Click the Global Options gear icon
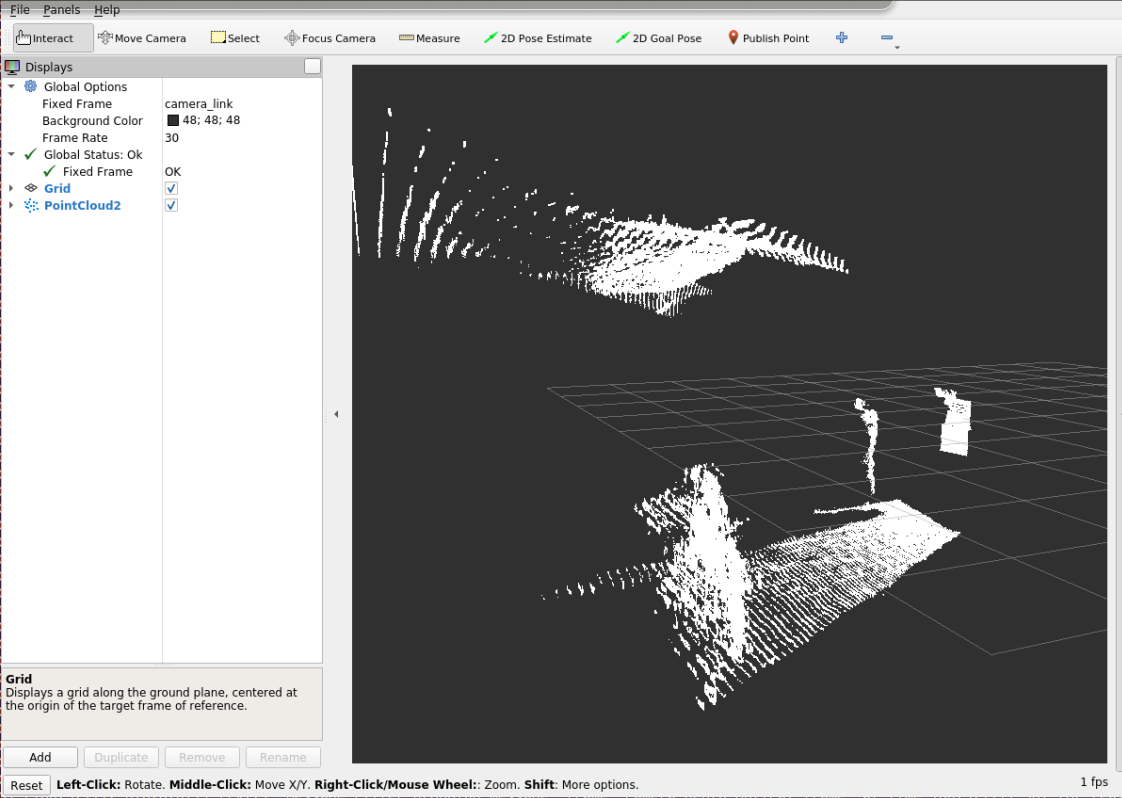This screenshot has width=1122, height=798. click(x=30, y=87)
